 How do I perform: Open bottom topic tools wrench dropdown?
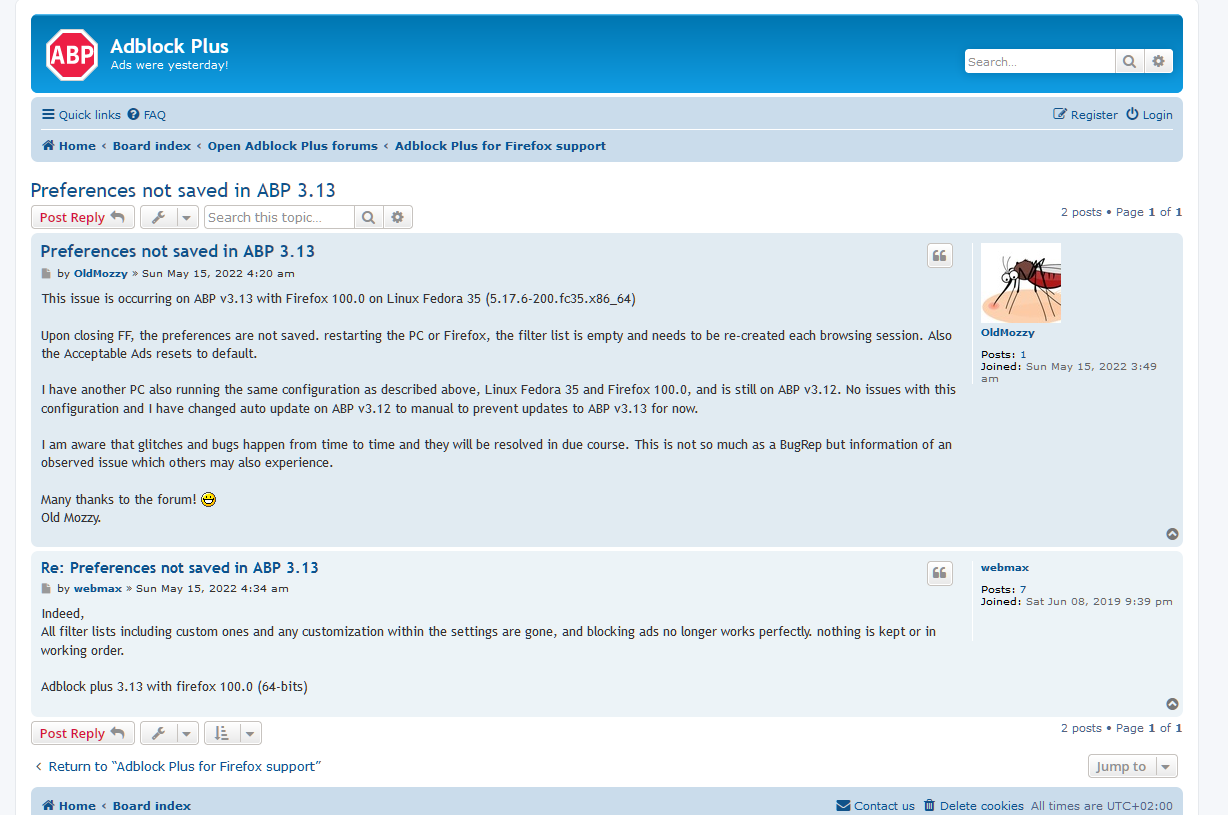pos(169,733)
